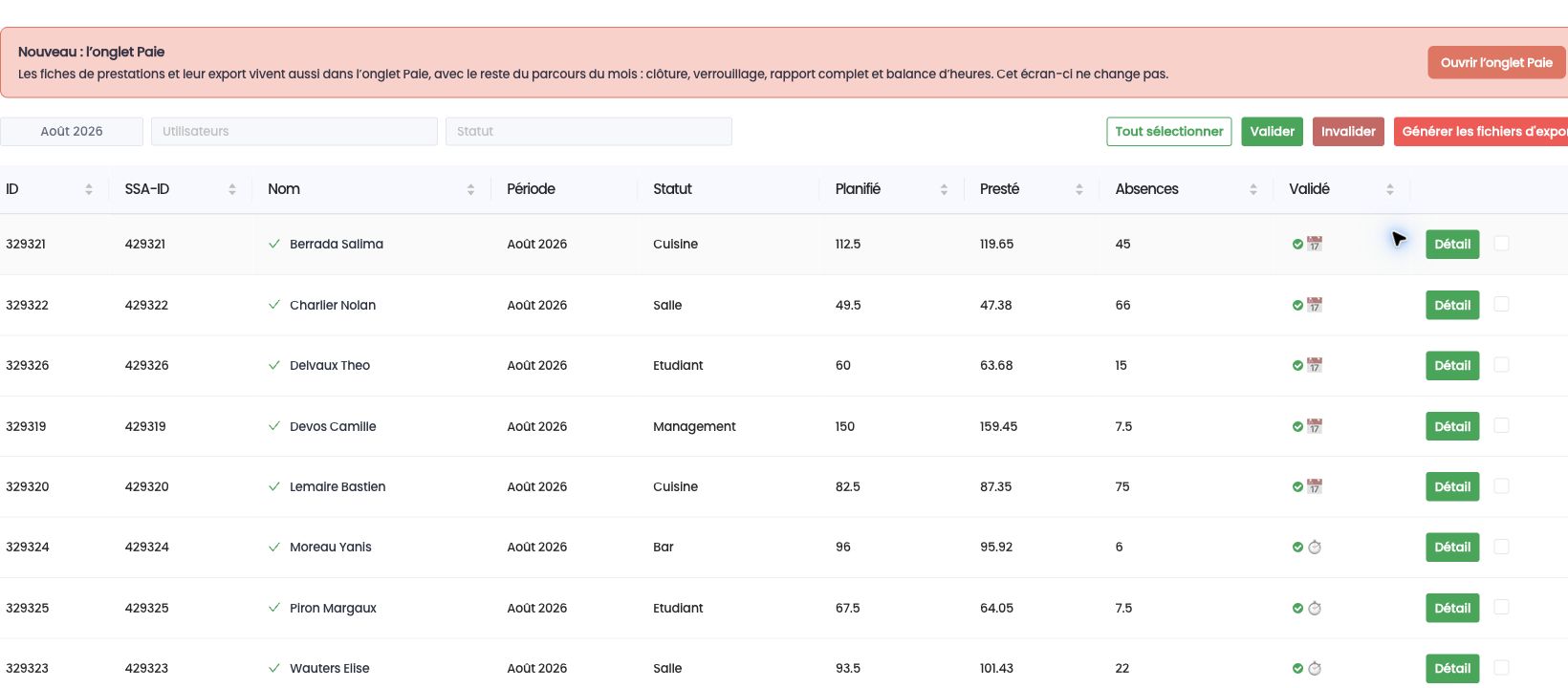This screenshot has height=688, width=1568.
Task: Click the calendar icon in Charlier Nolan's row
Action: (1315, 305)
